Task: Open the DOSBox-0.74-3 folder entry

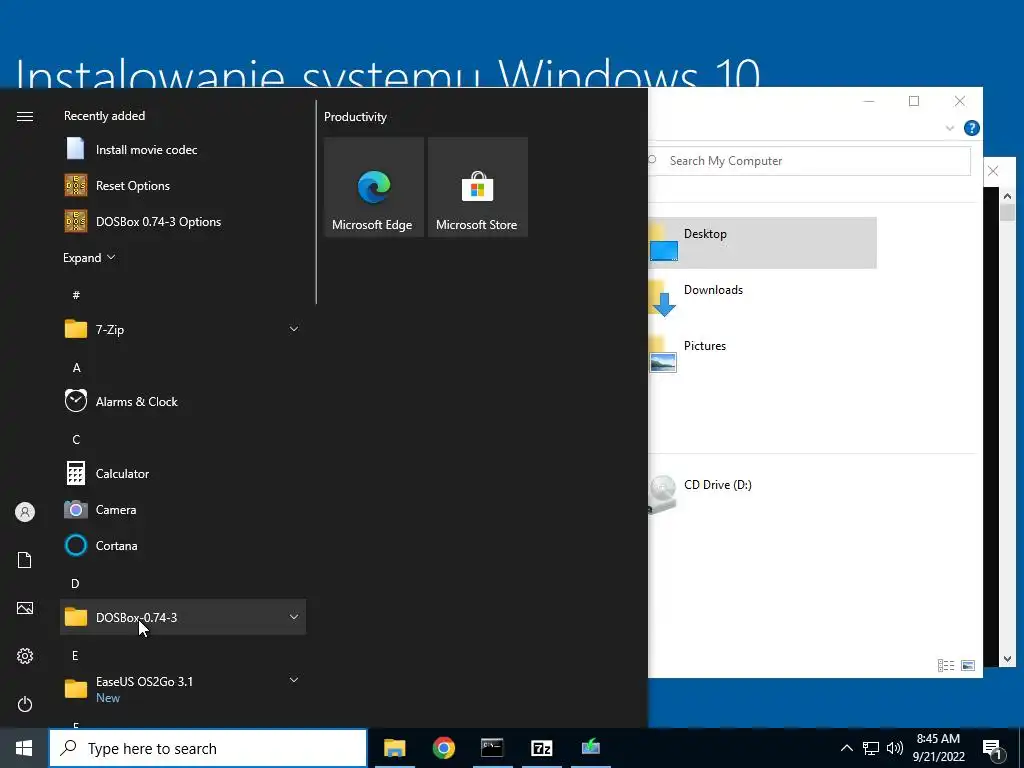Action: coord(183,616)
